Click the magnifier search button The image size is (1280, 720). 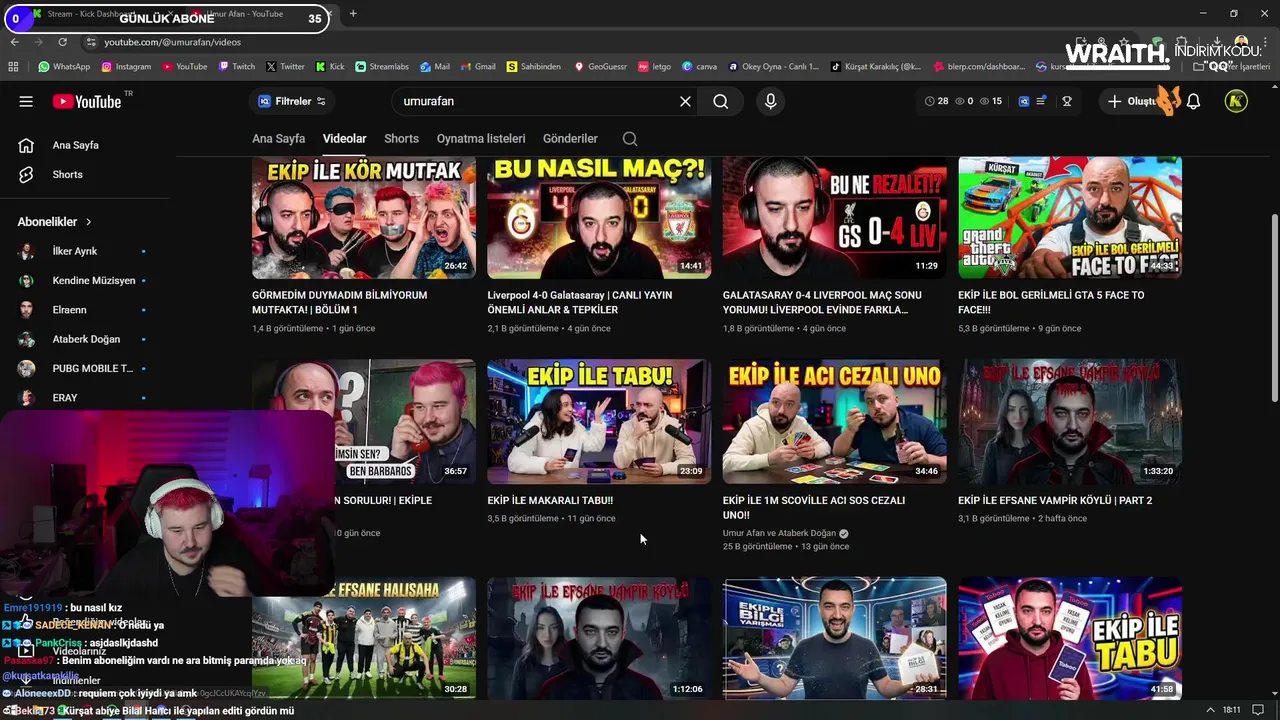click(x=720, y=101)
